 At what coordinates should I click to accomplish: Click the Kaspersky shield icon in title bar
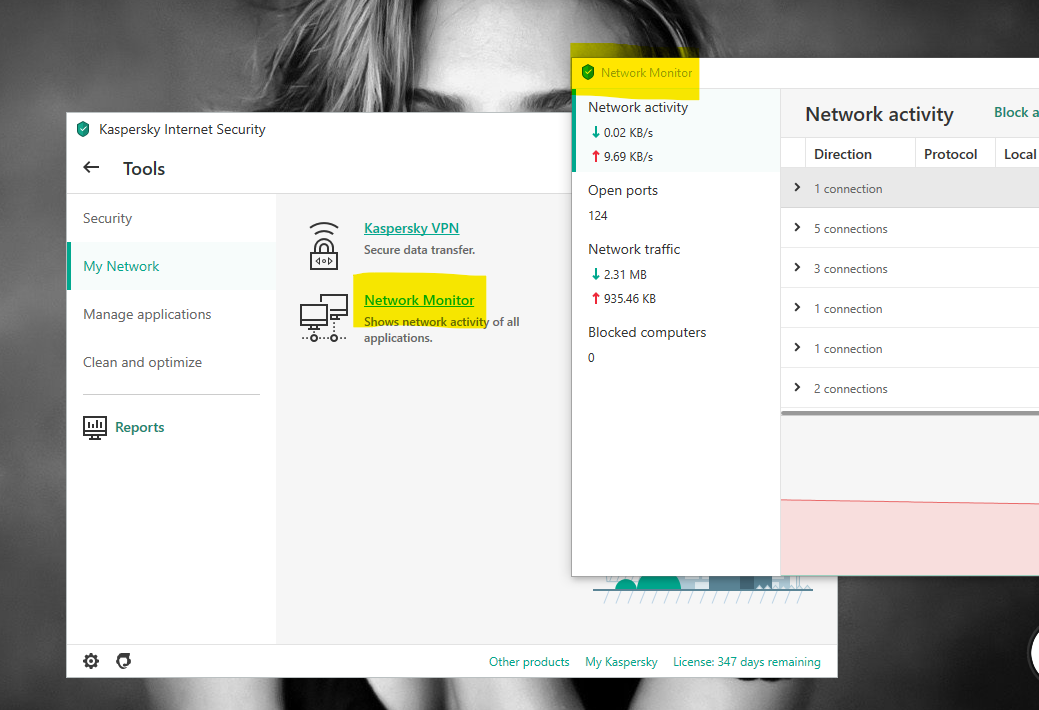point(83,129)
